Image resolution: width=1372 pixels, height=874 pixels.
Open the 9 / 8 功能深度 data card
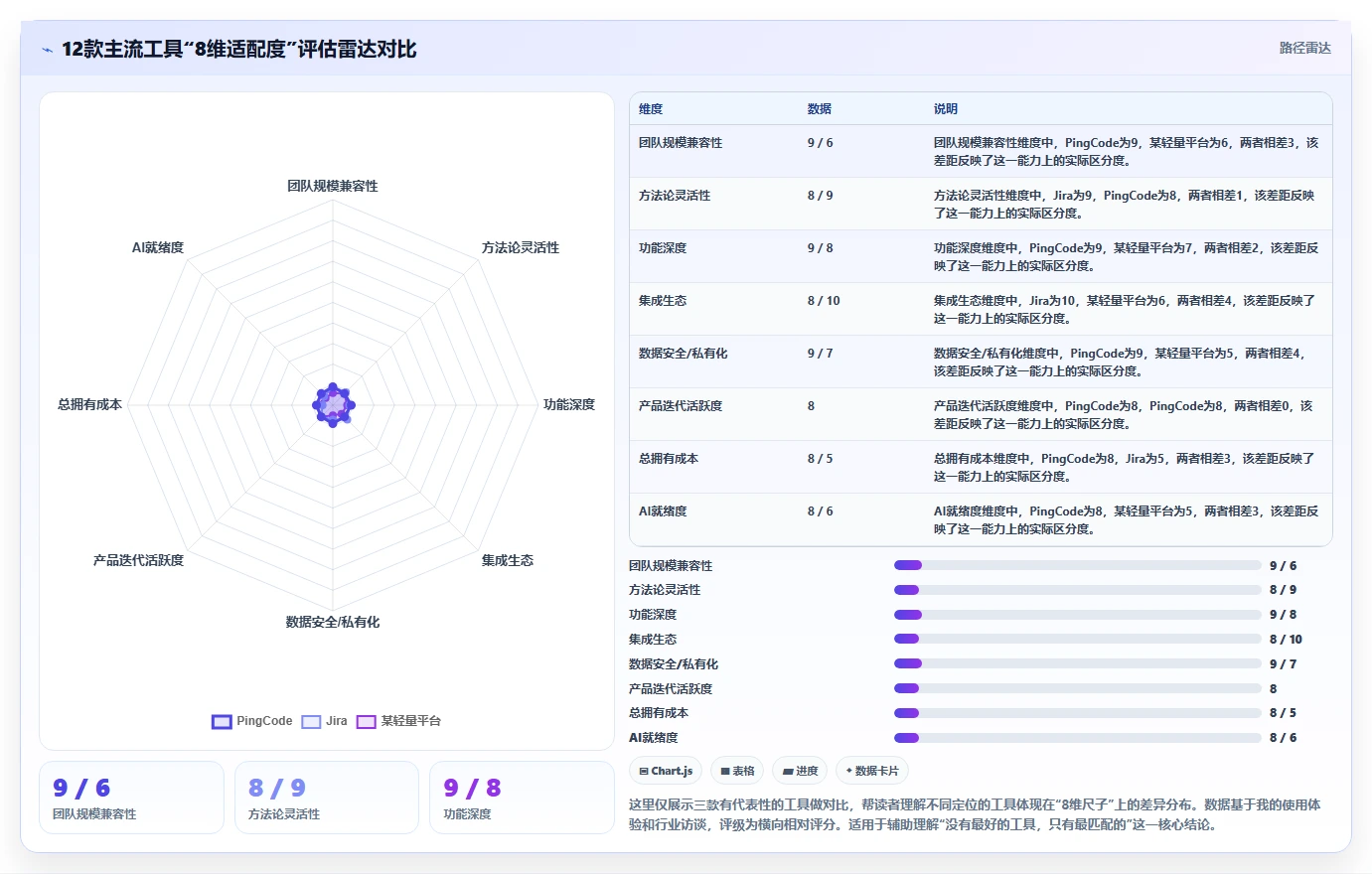(522, 798)
